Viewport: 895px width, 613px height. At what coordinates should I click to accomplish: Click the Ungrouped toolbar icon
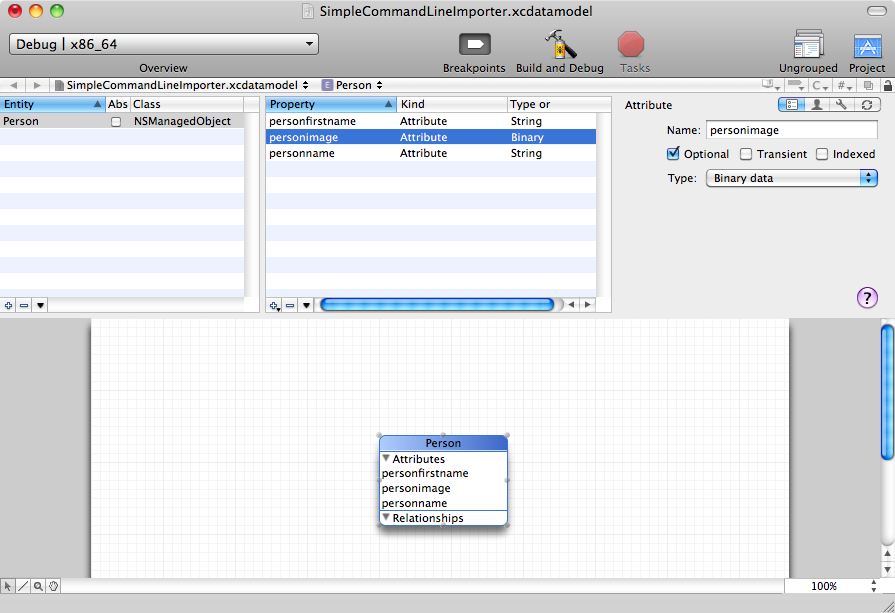tap(807, 45)
